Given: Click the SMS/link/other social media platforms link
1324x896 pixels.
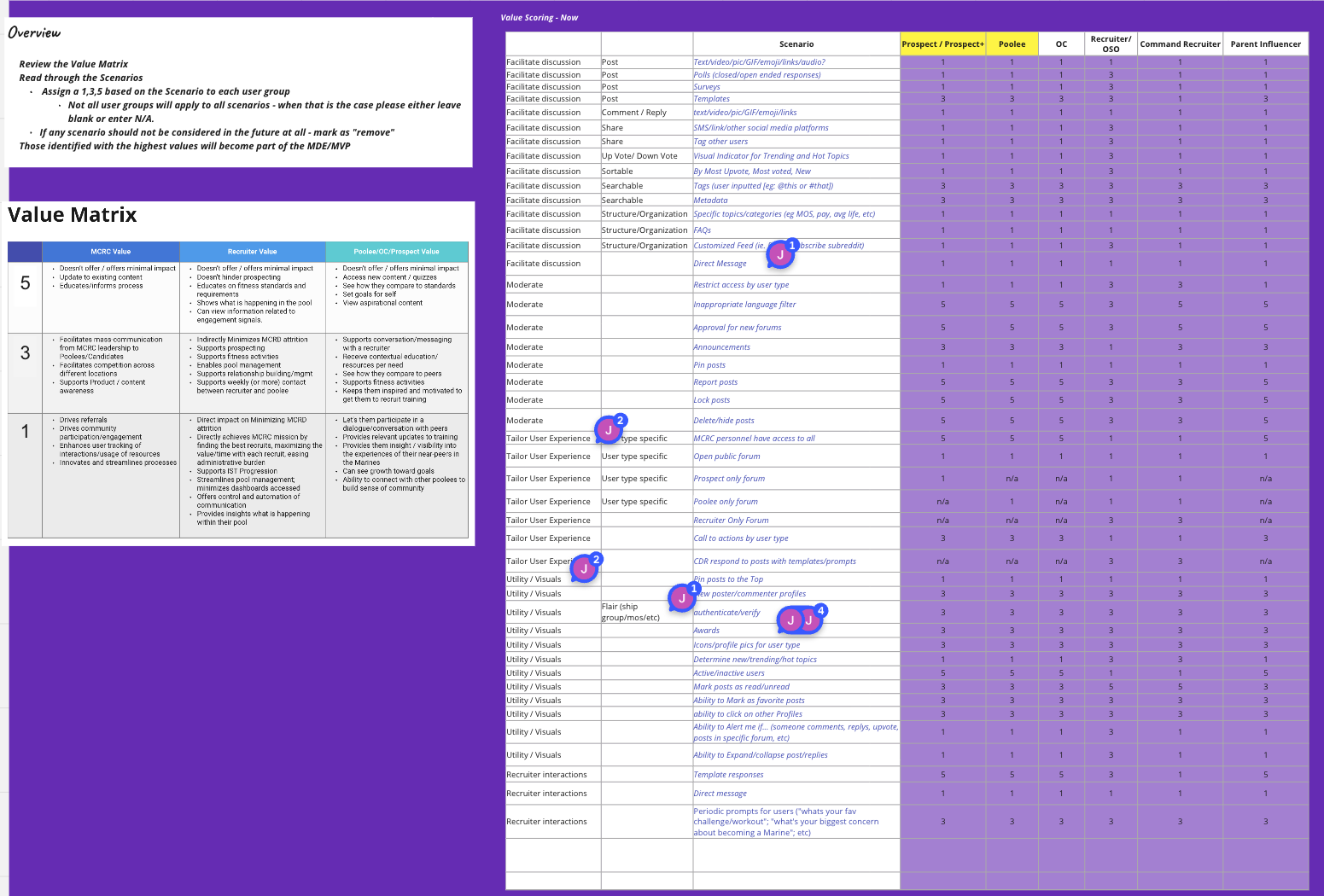Looking at the screenshot, I should pyautogui.click(x=761, y=128).
